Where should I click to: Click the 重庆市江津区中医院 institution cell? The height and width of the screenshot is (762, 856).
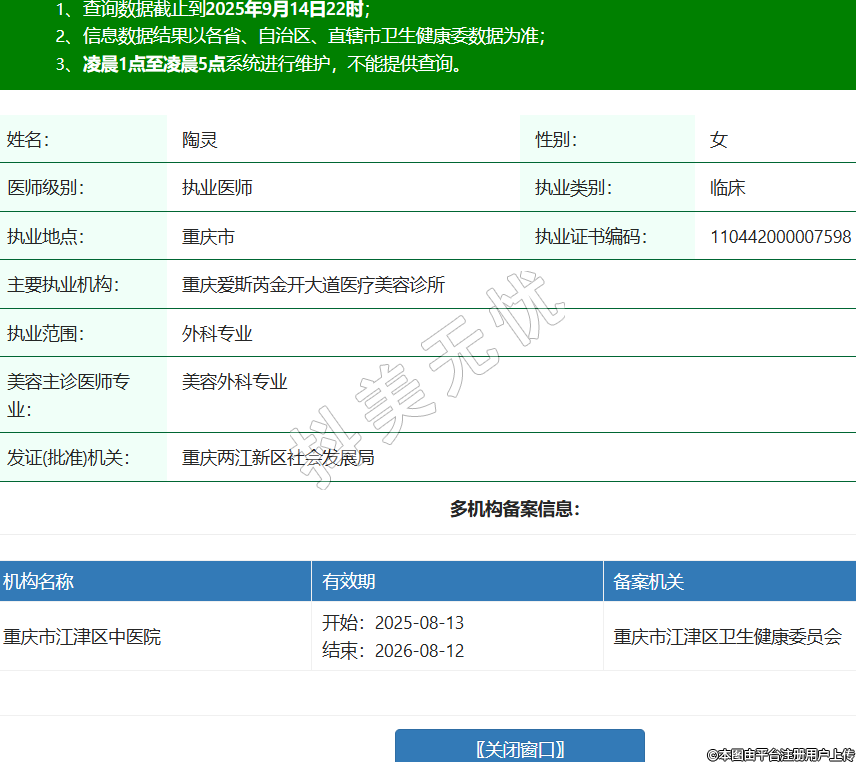tap(82, 637)
